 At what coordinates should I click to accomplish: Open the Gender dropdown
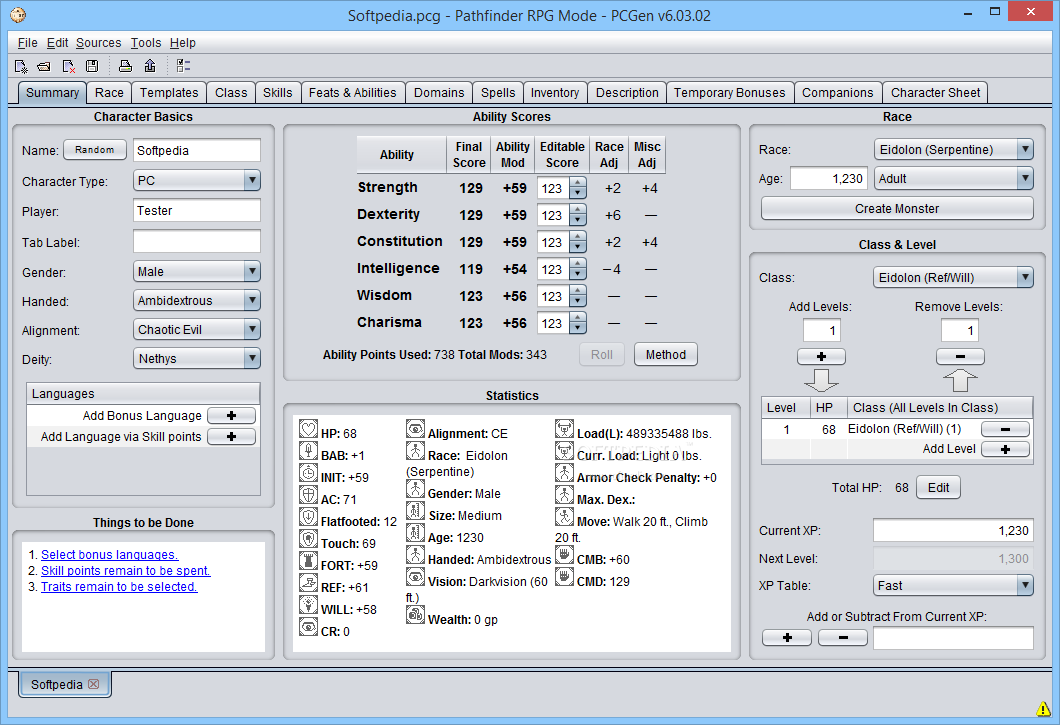pos(197,272)
